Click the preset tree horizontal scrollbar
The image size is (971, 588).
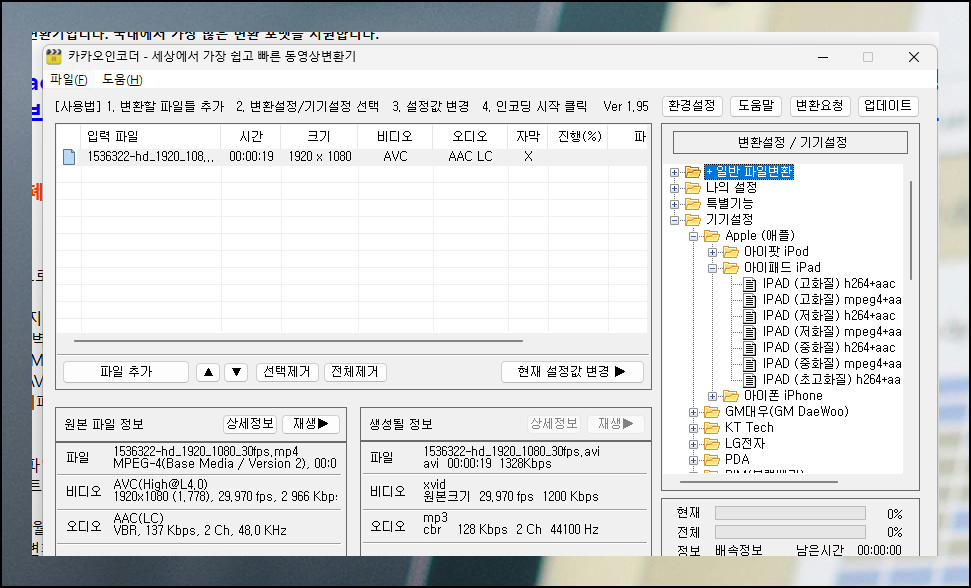(x=759, y=481)
